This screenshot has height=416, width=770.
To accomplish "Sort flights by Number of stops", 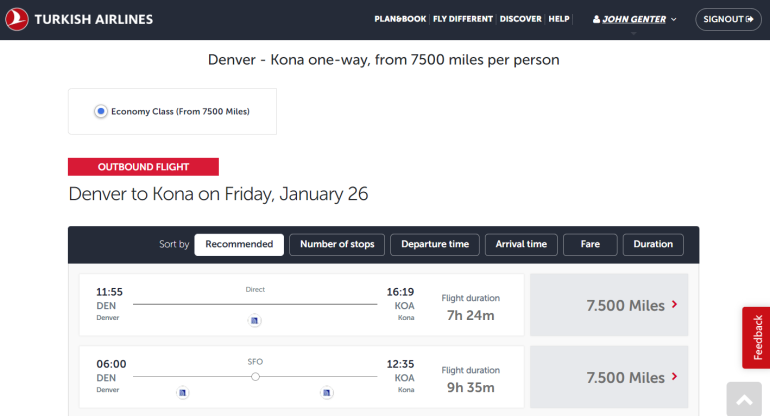I will coord(337,244).
